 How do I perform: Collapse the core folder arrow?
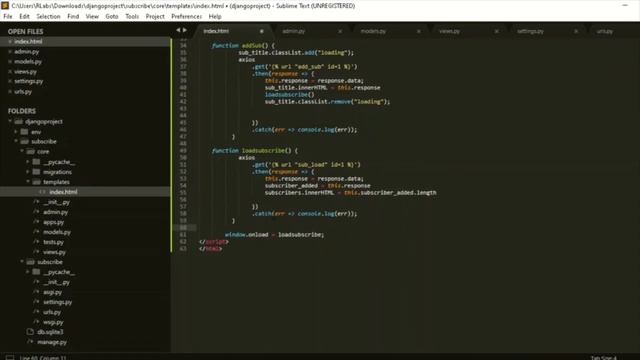[22, 151]
